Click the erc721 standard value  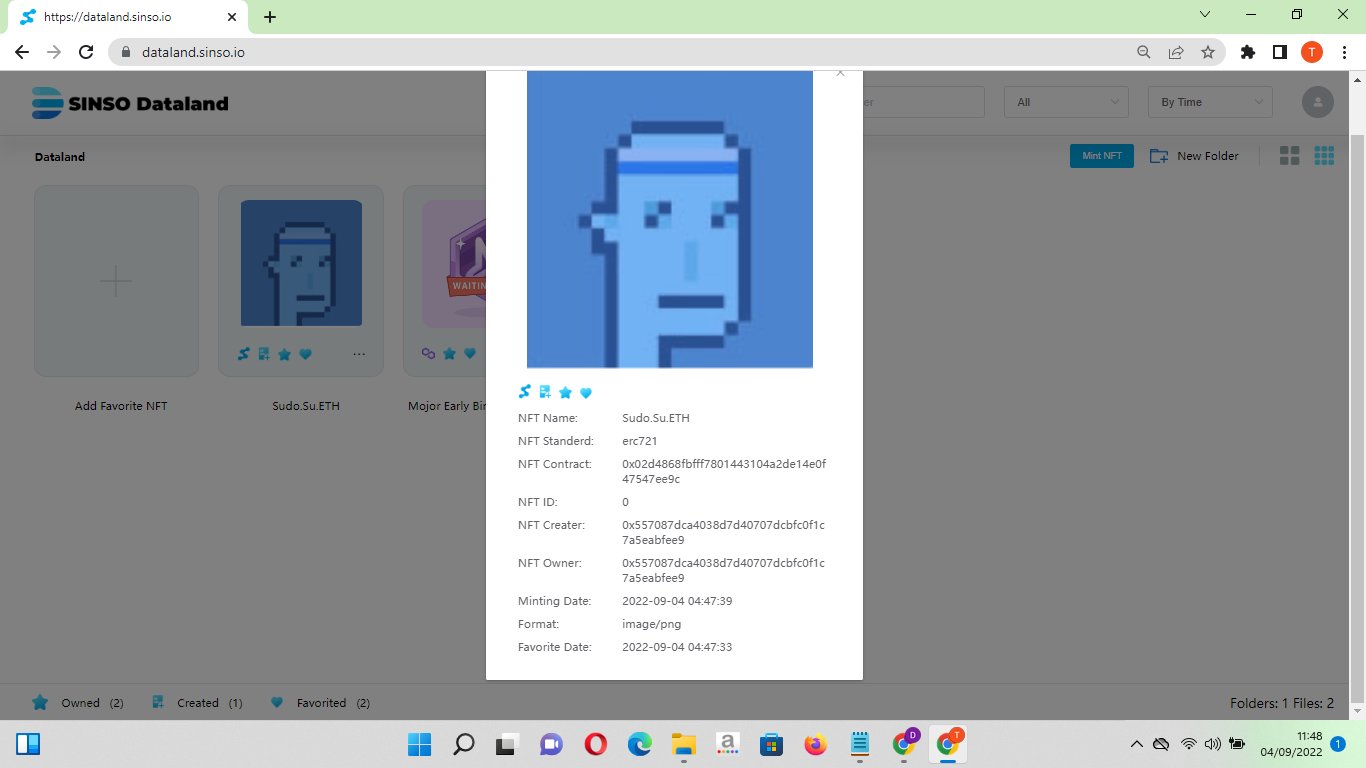pyautogui.click(x=640, y=441)
